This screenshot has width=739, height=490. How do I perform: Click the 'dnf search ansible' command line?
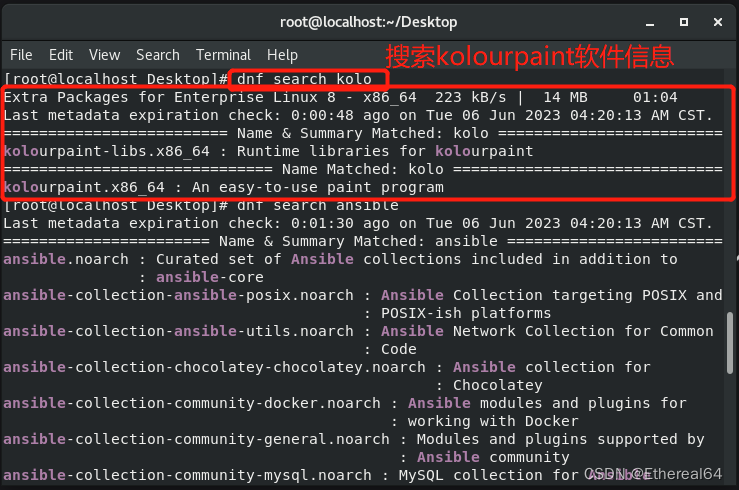(201, 205)
